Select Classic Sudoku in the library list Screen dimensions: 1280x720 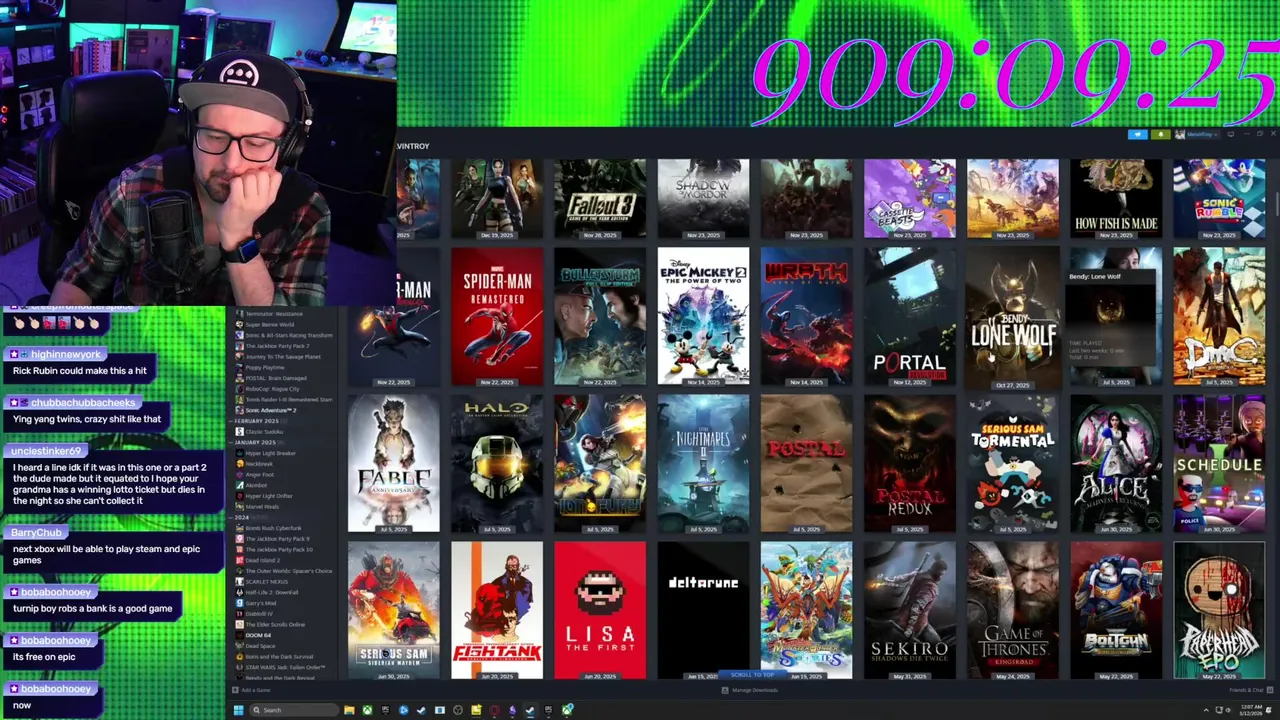[262, 431]
